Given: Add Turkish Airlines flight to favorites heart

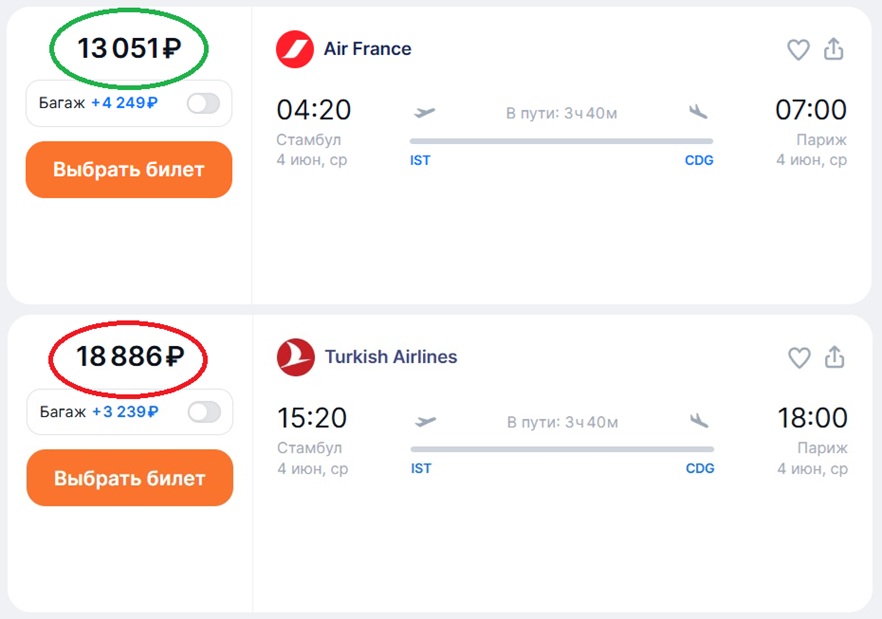Looking at the screenshot, I should (799, 358).
